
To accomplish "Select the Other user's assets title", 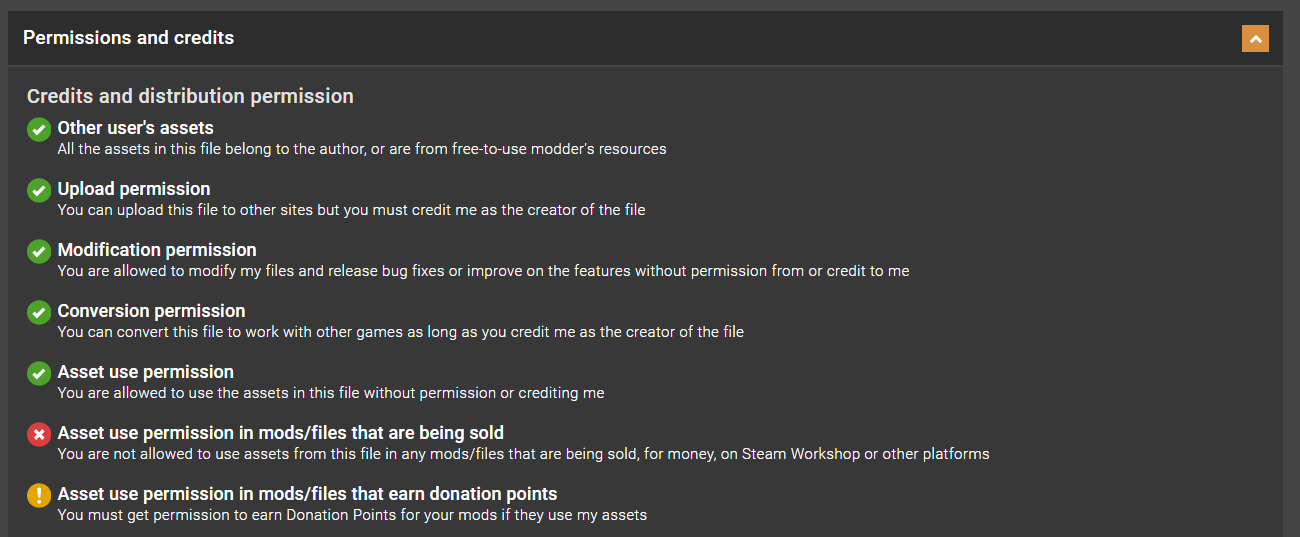I will 135,128.
